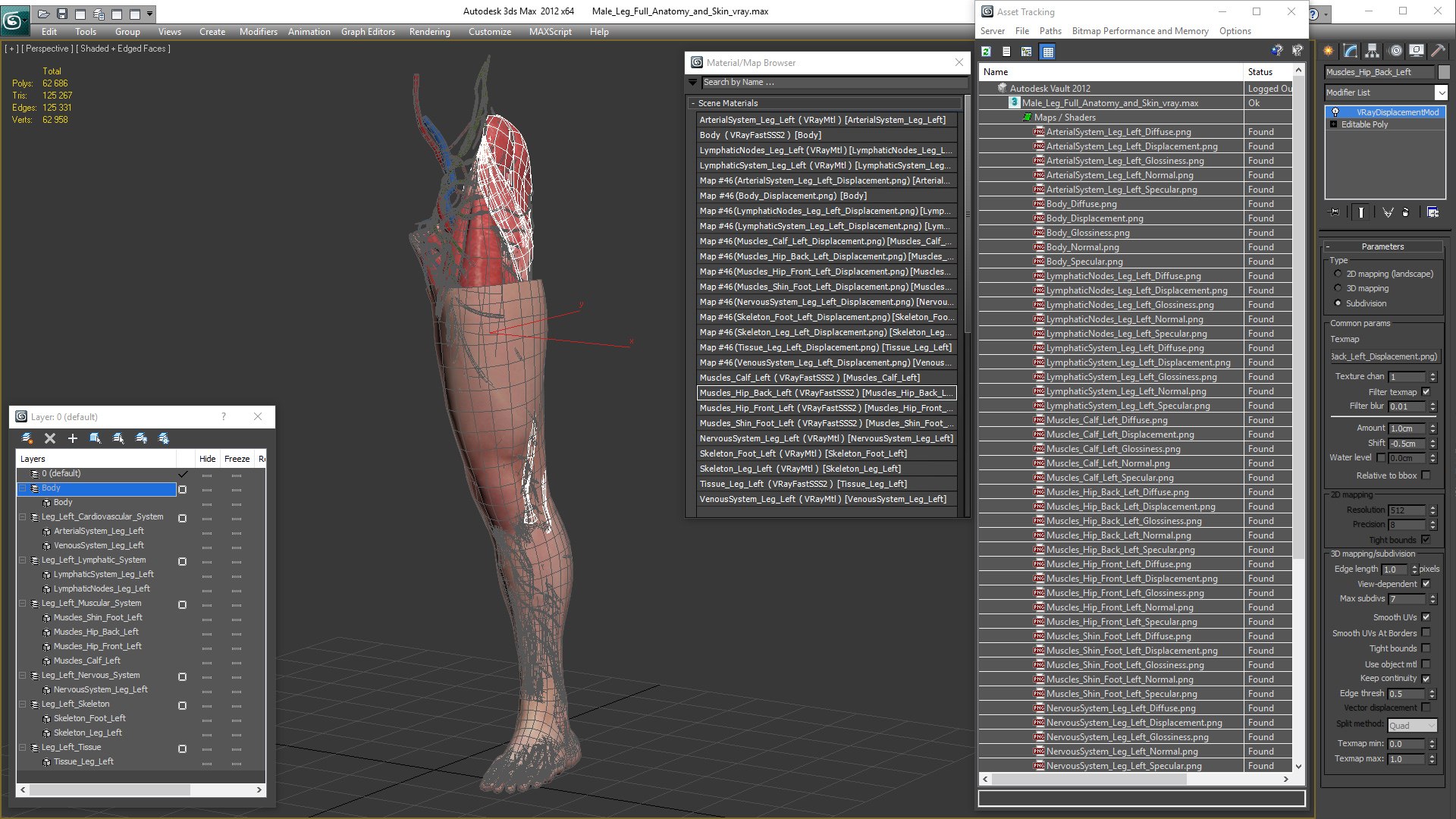1456x819 pixels.
Task: Open the 3ds Max application menu logo
Action: tap(14, 20)
